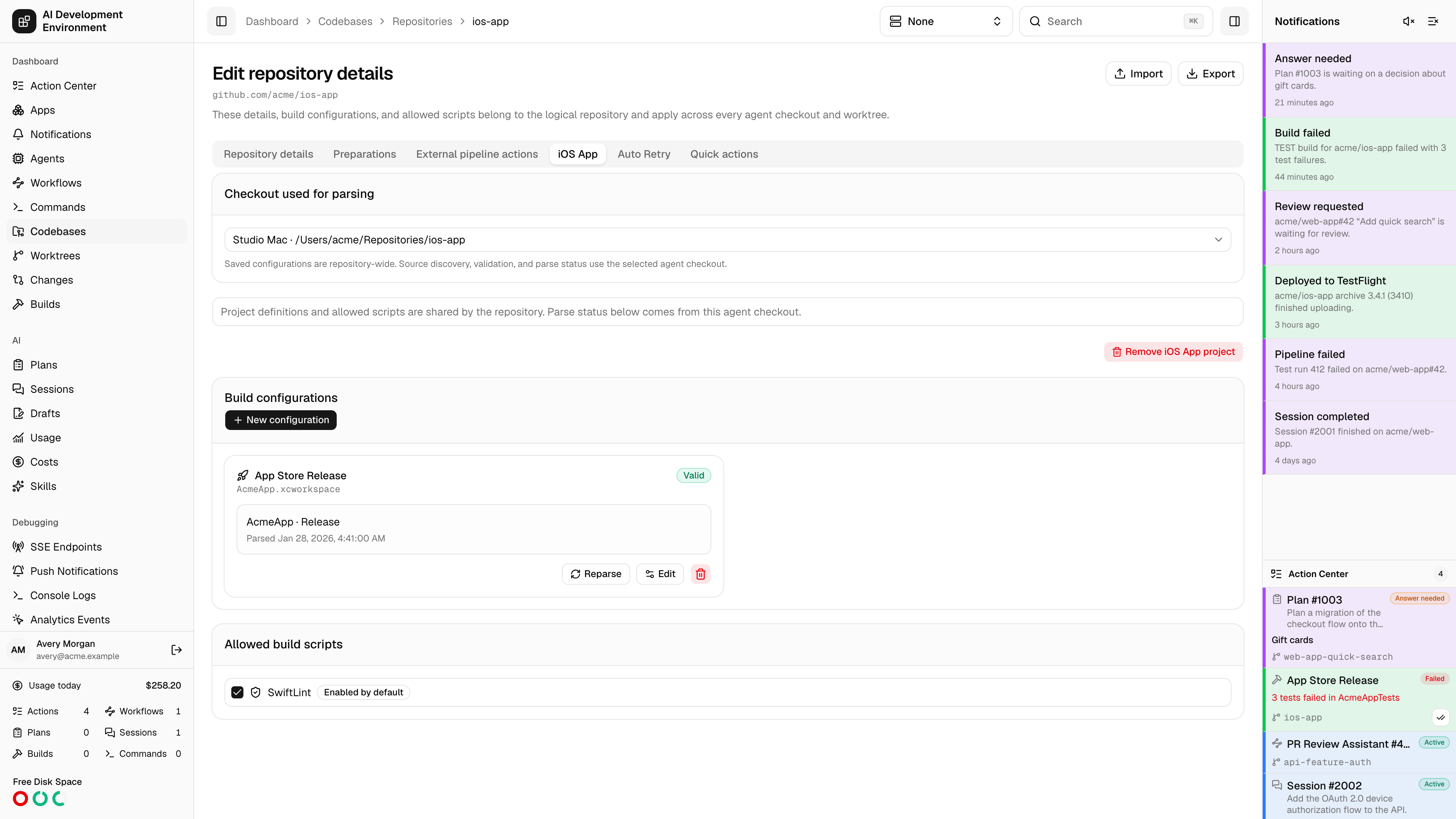Click the red Free Disk Space ring
The image size is (1456, 819).
pyautogui.click(x=20, y=799)
